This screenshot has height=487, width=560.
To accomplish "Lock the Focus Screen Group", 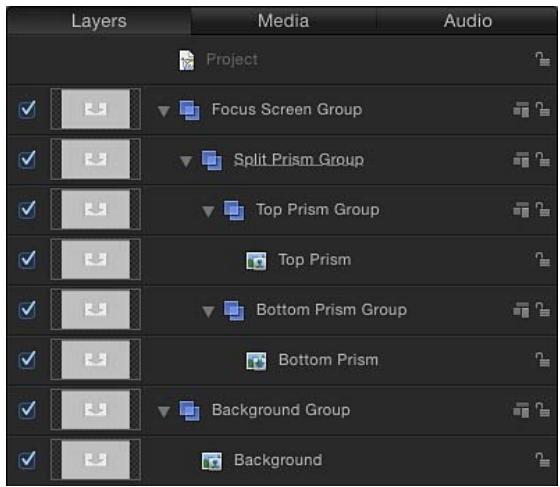I will tap(542, 109).
